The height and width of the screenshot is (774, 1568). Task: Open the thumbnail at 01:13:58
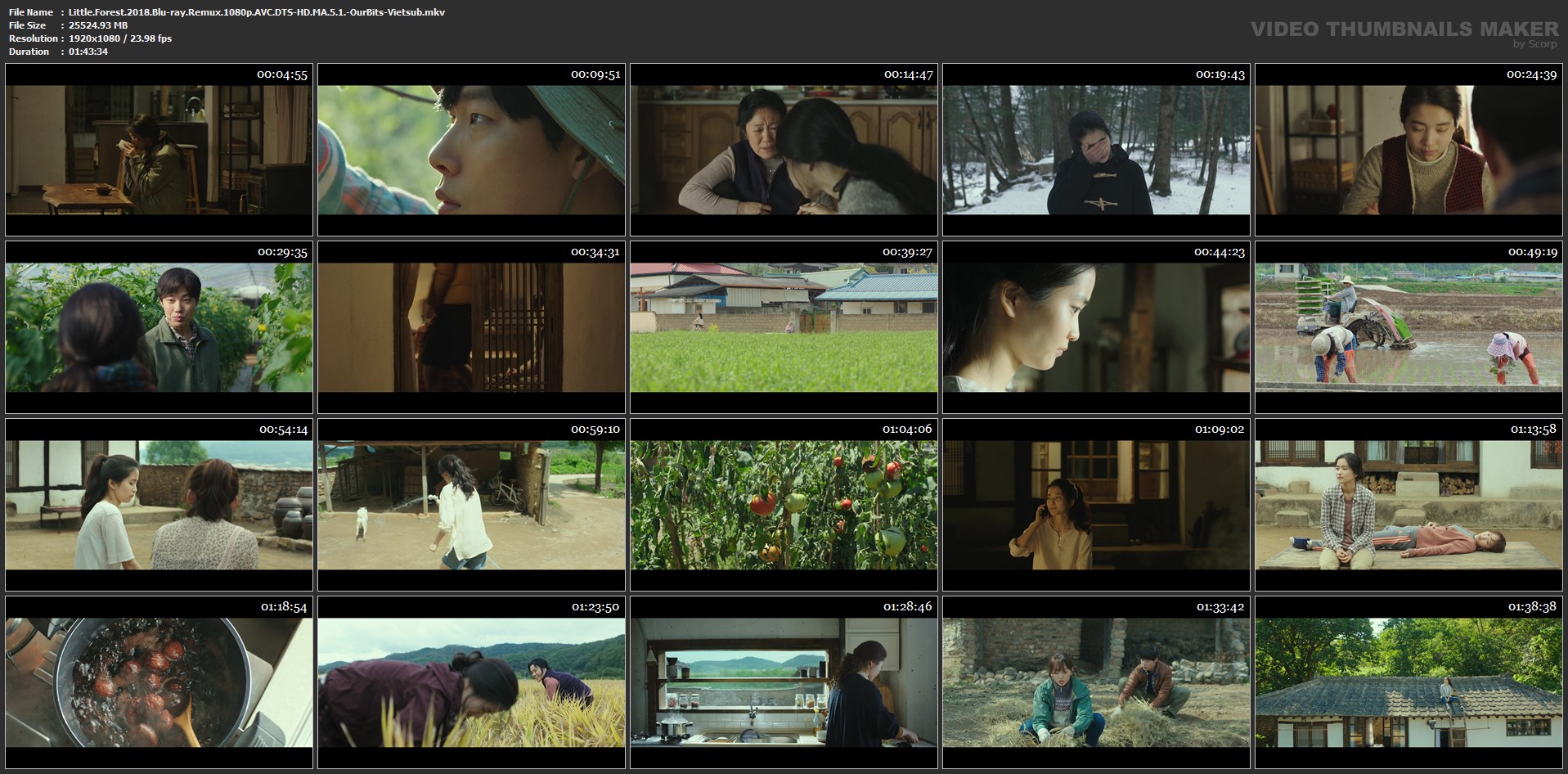pos(1409,505)
